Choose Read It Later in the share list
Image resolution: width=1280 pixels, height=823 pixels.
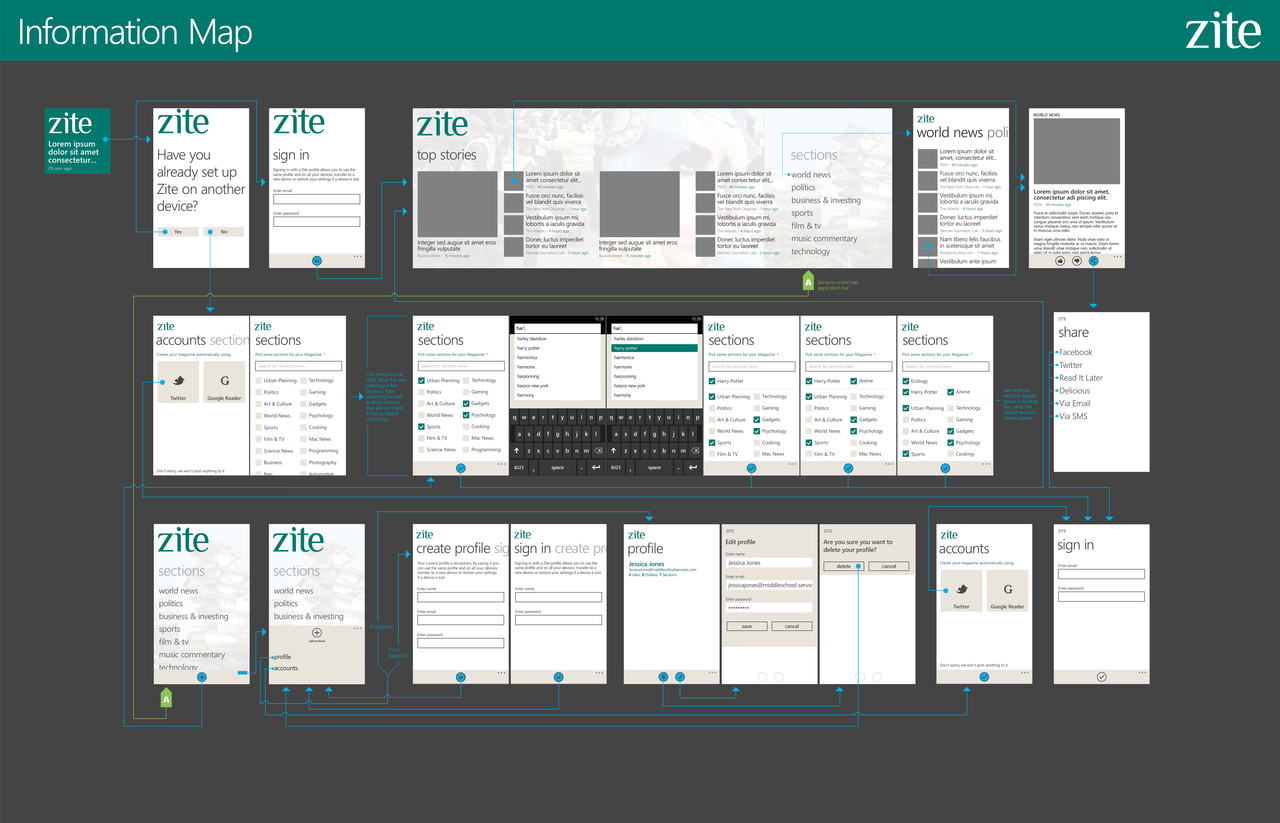[x=1080, y=378]
